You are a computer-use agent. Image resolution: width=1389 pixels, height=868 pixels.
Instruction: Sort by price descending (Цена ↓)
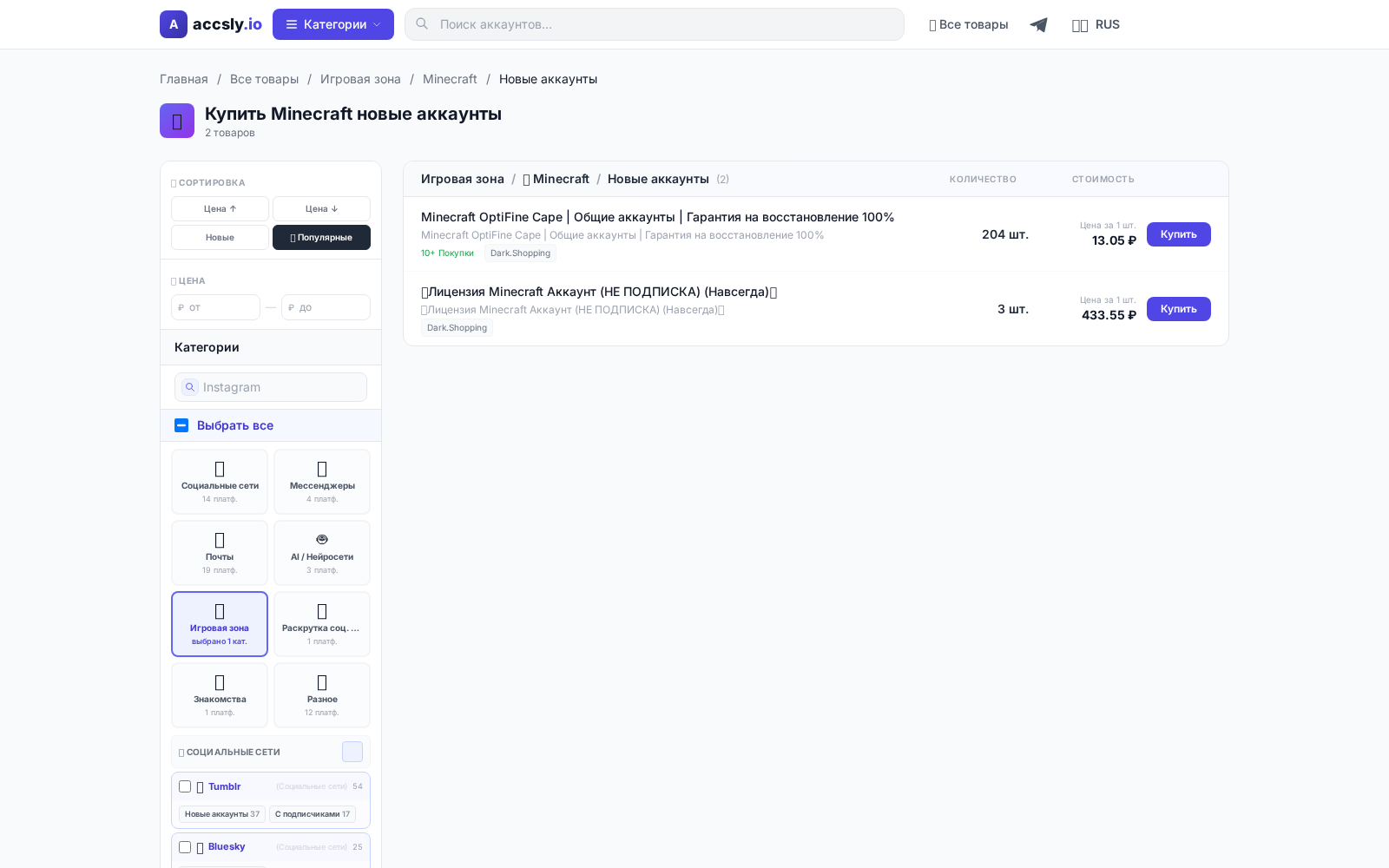point(321,208)
